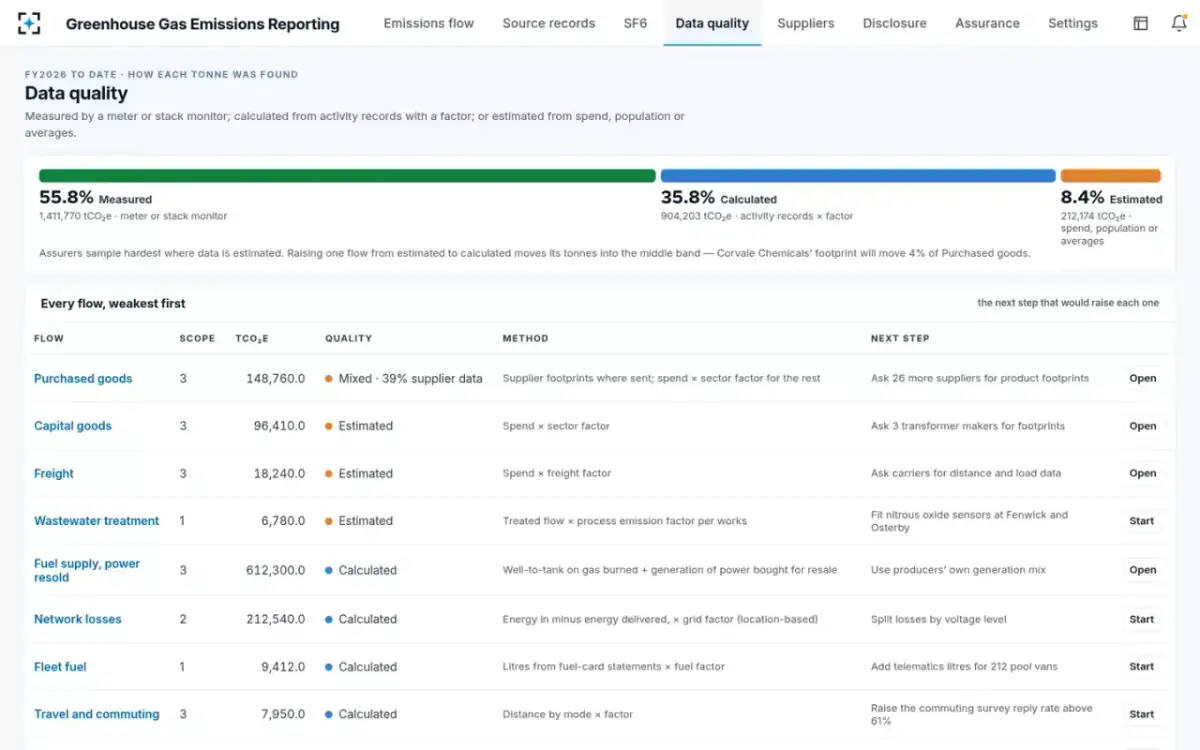Click the app logo icon
The width and height of the screenshot is (1200, 750).
pos(29,23)
